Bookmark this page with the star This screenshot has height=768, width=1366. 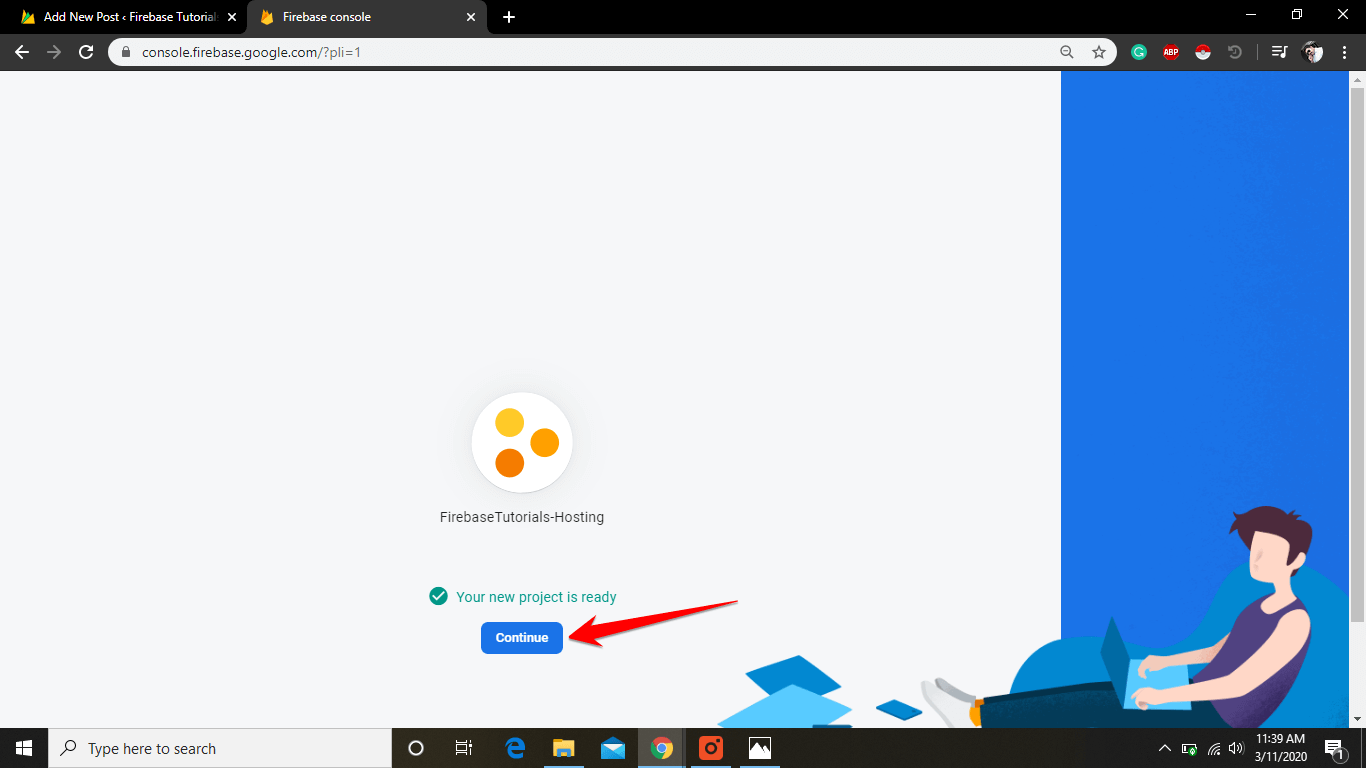(x=1099, y=52)
